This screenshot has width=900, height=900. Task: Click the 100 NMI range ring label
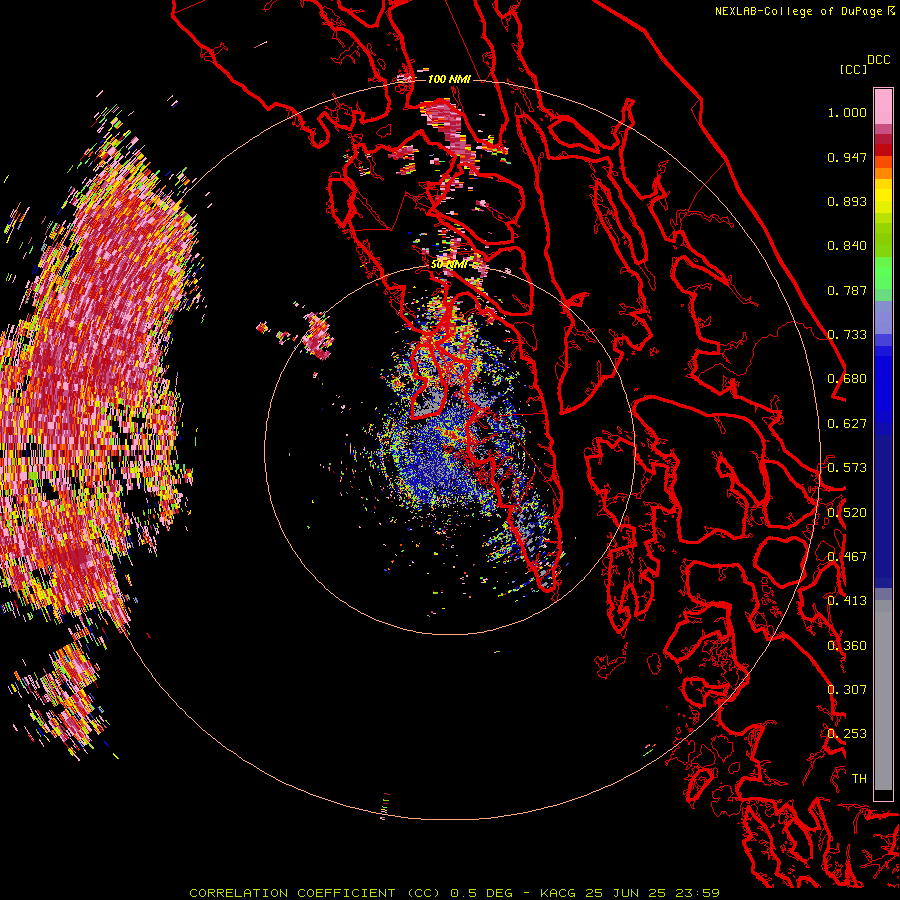(449, 79)
